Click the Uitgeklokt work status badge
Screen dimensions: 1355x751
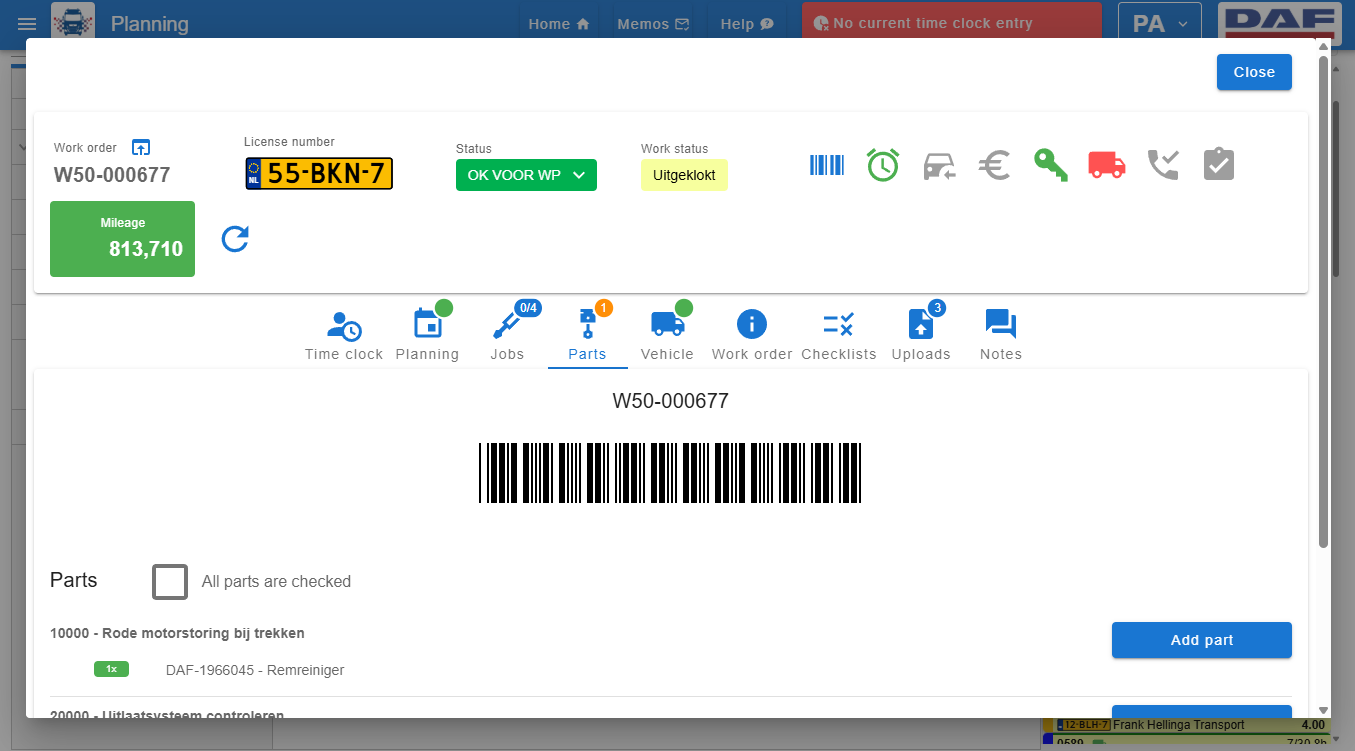tap(684, 175)
